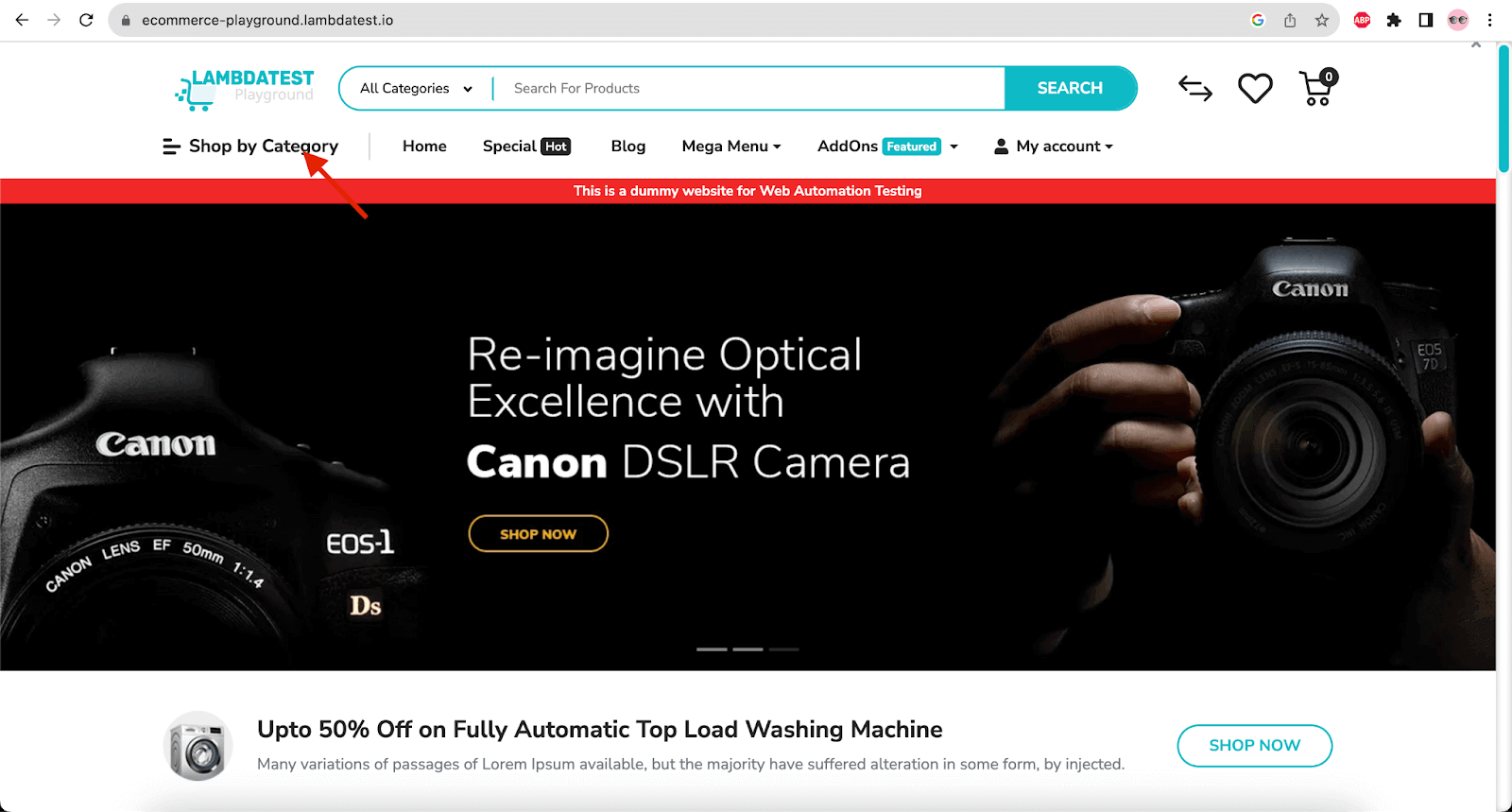Expand the AddOns Featured menu
Image resolution: width=1512 pixels, height=812 pixels.
886,147
